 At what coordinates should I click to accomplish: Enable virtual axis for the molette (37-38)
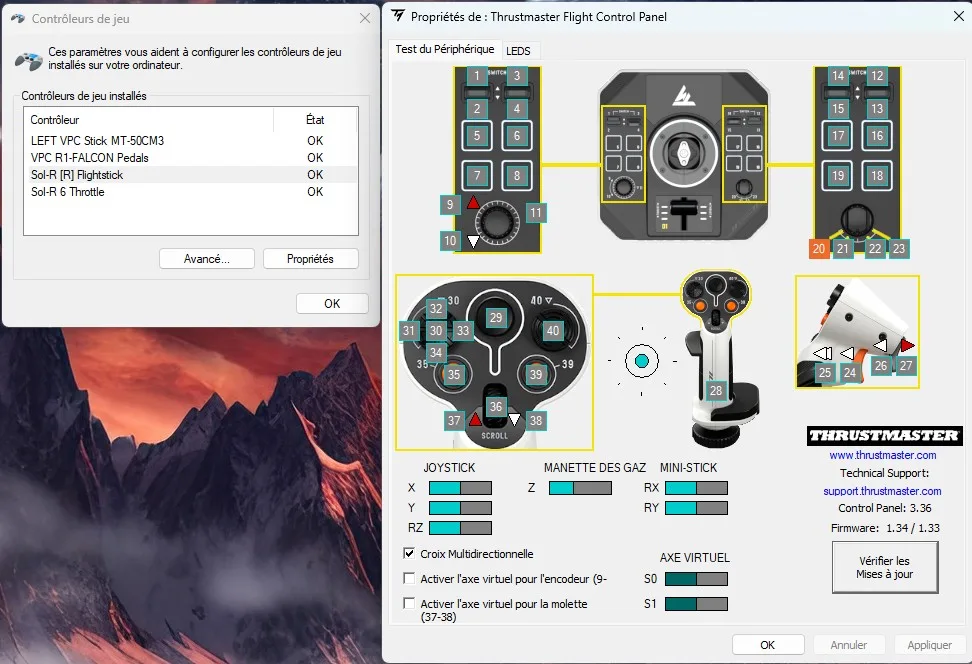pyautogui.click(x=409, y=603)
